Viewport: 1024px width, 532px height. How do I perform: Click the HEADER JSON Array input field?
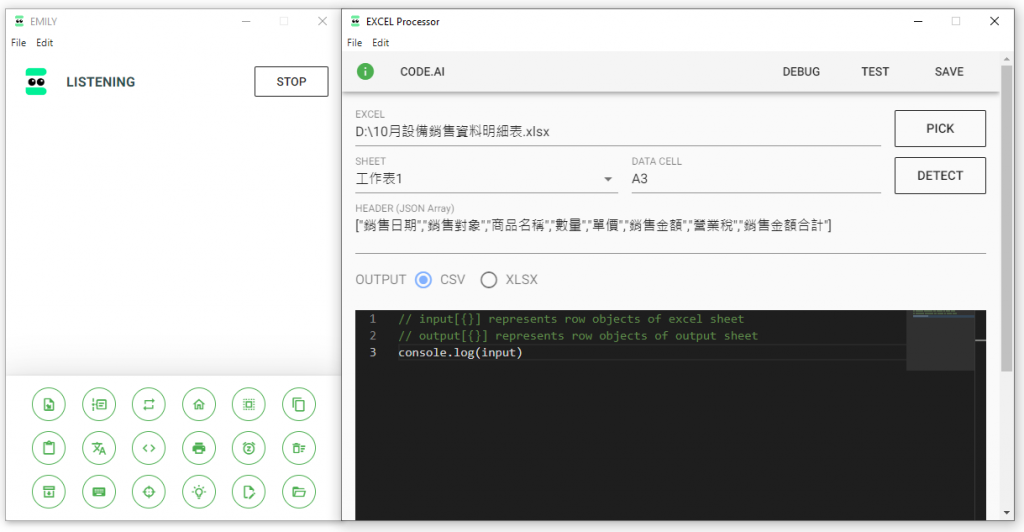point(670,226)
